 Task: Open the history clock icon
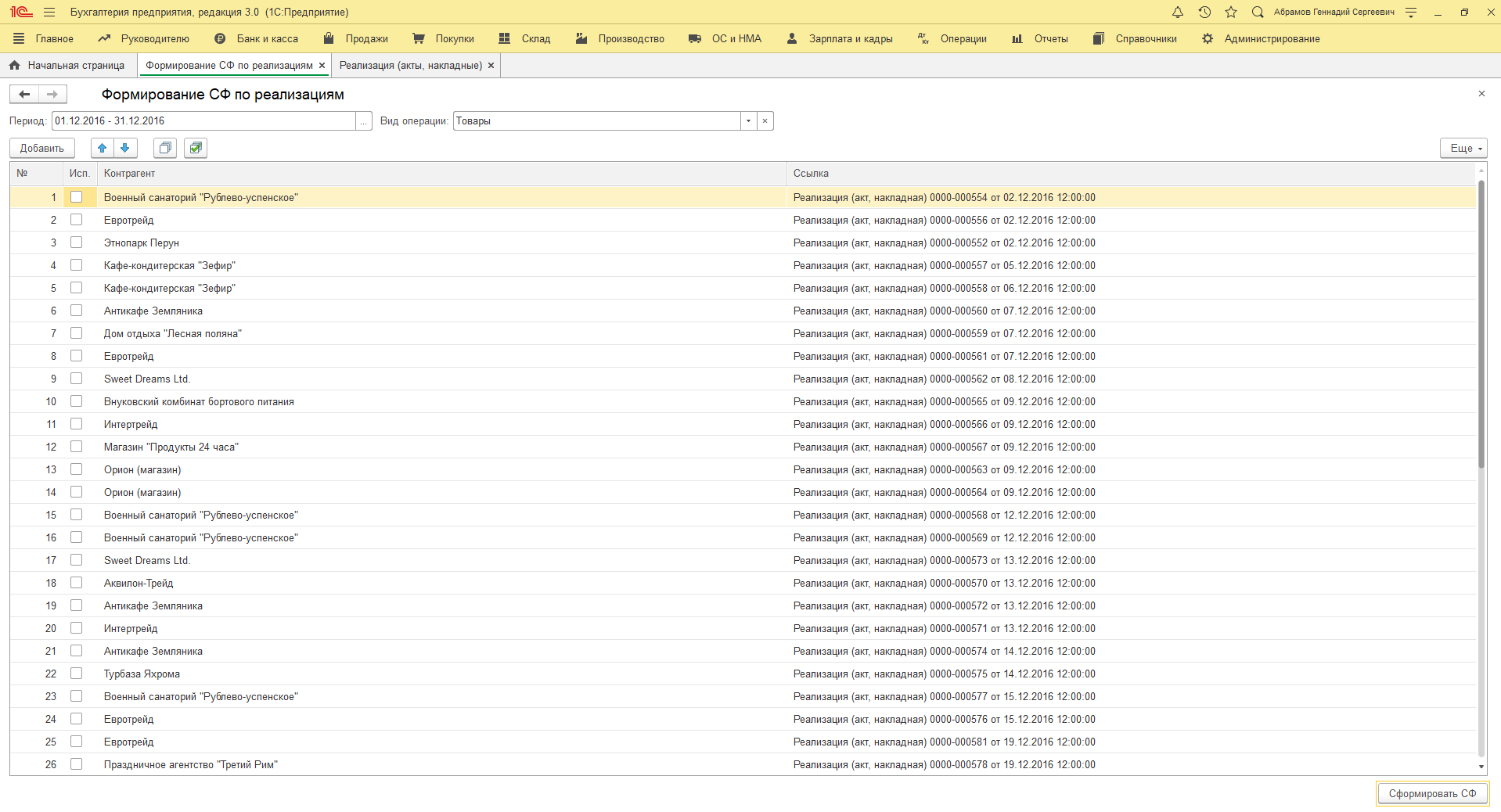point(1204,12)
